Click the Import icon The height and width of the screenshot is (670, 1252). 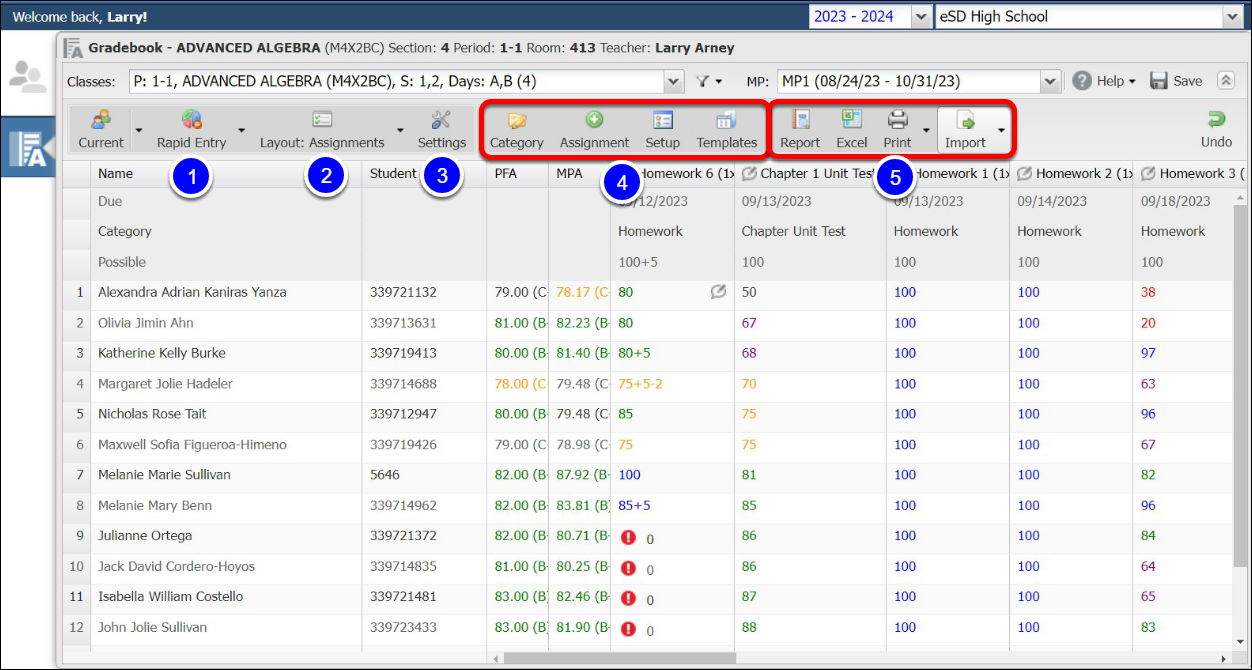coord(966,120)
